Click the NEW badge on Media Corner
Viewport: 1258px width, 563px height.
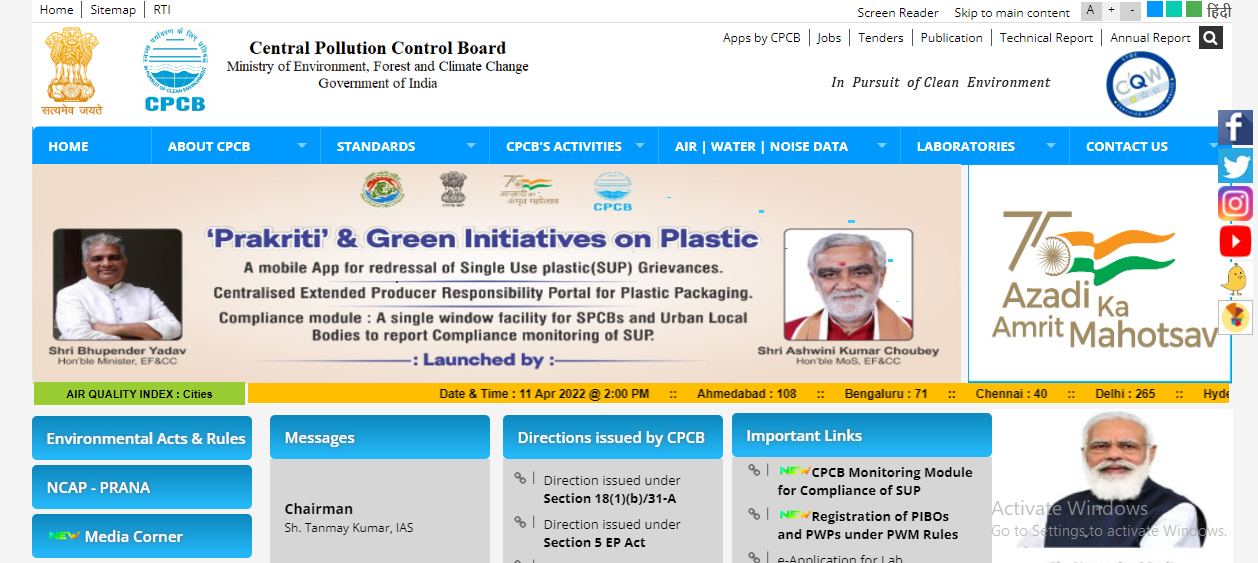point(64,536)
